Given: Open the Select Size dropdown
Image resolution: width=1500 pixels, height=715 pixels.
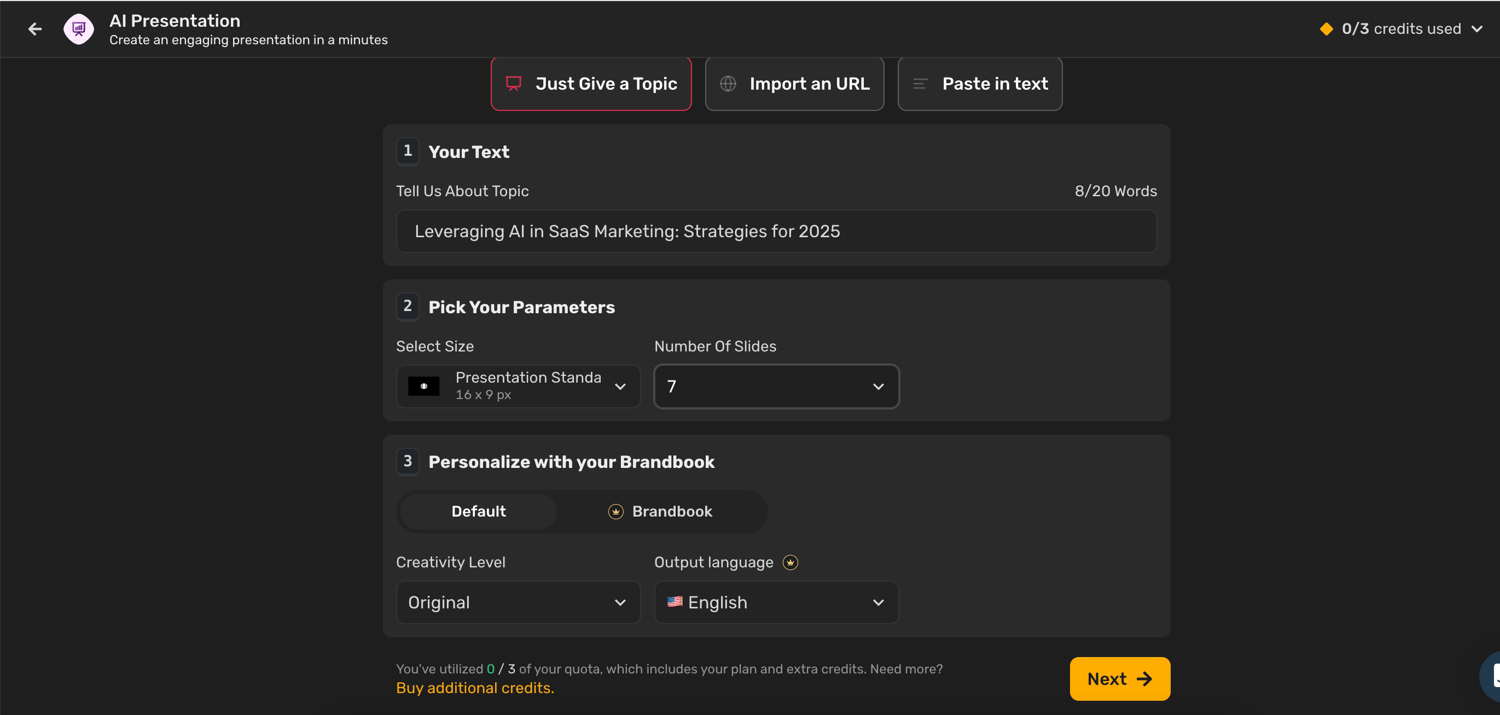Looking at the screenshot, I should (518, 386).
